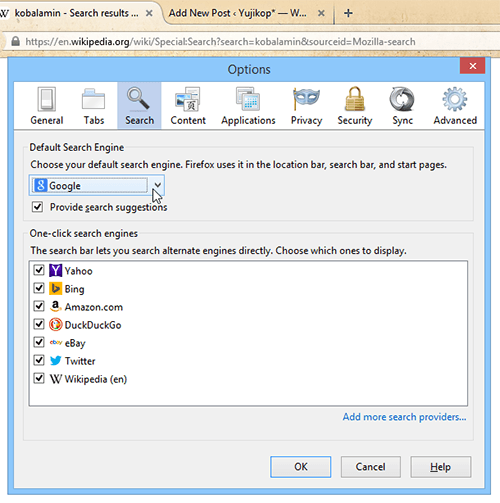Open the Advanced gear panel
500x503 pixels.
pyautogui.click(x=455, y=106)
